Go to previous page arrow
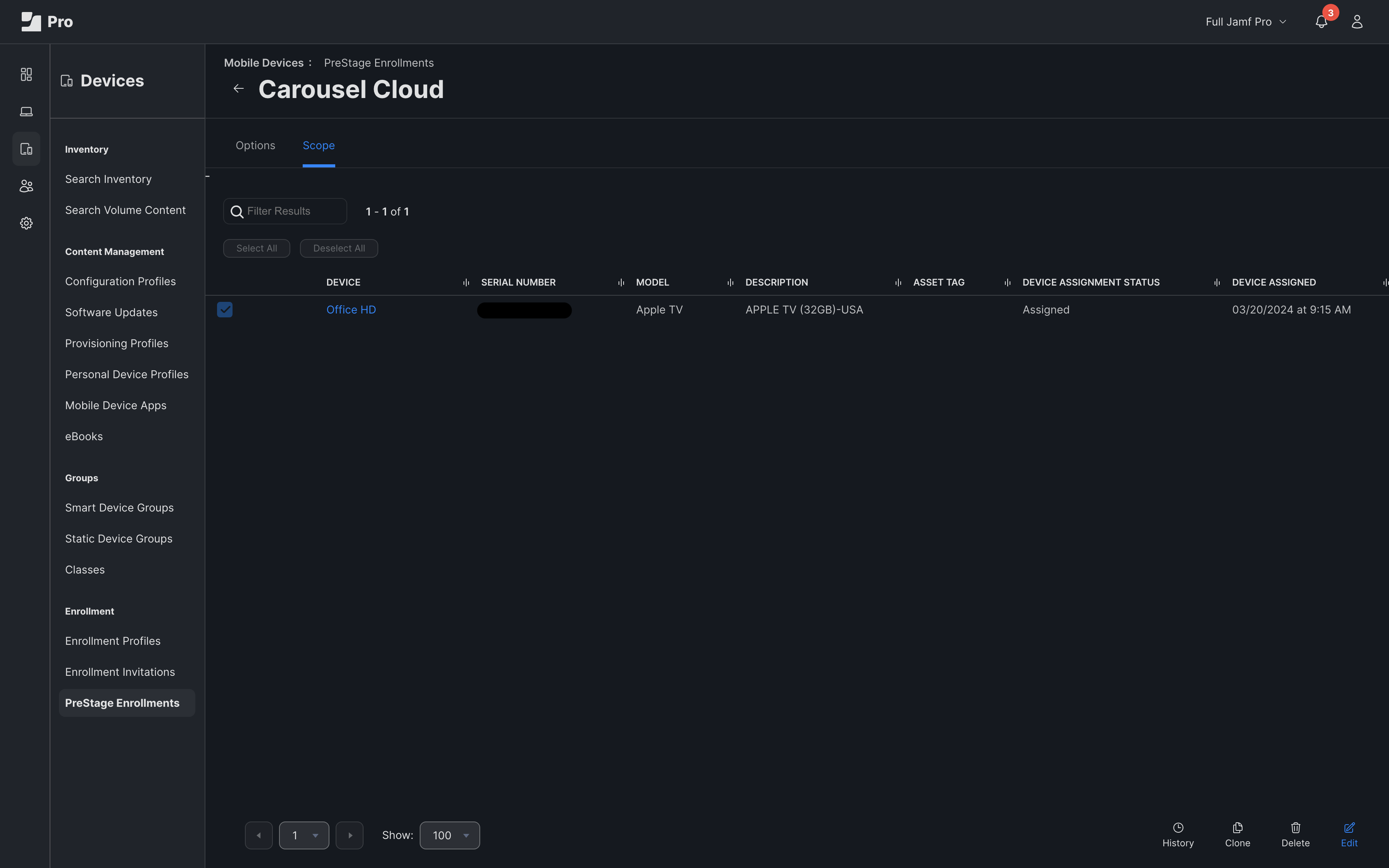The width and height of the screenshot is (1389, 868). pos(259,835)
